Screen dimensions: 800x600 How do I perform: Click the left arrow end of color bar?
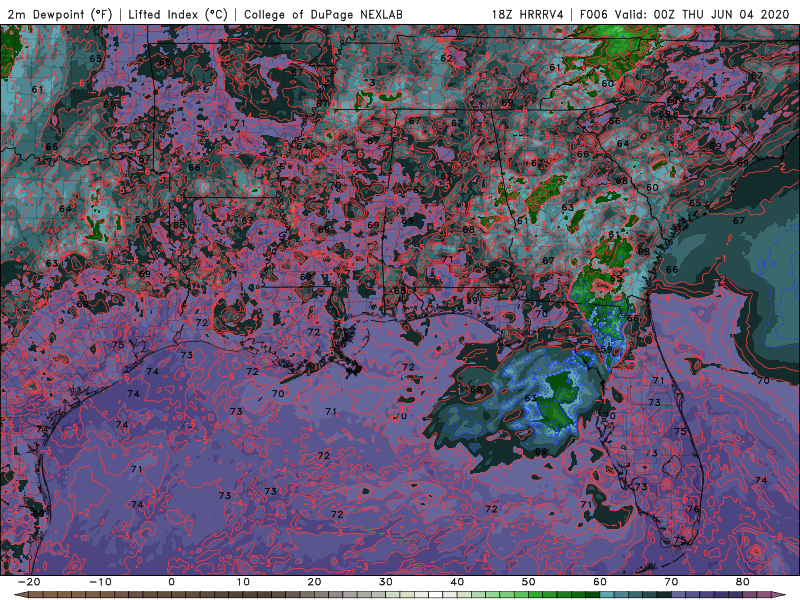[19, 595]
